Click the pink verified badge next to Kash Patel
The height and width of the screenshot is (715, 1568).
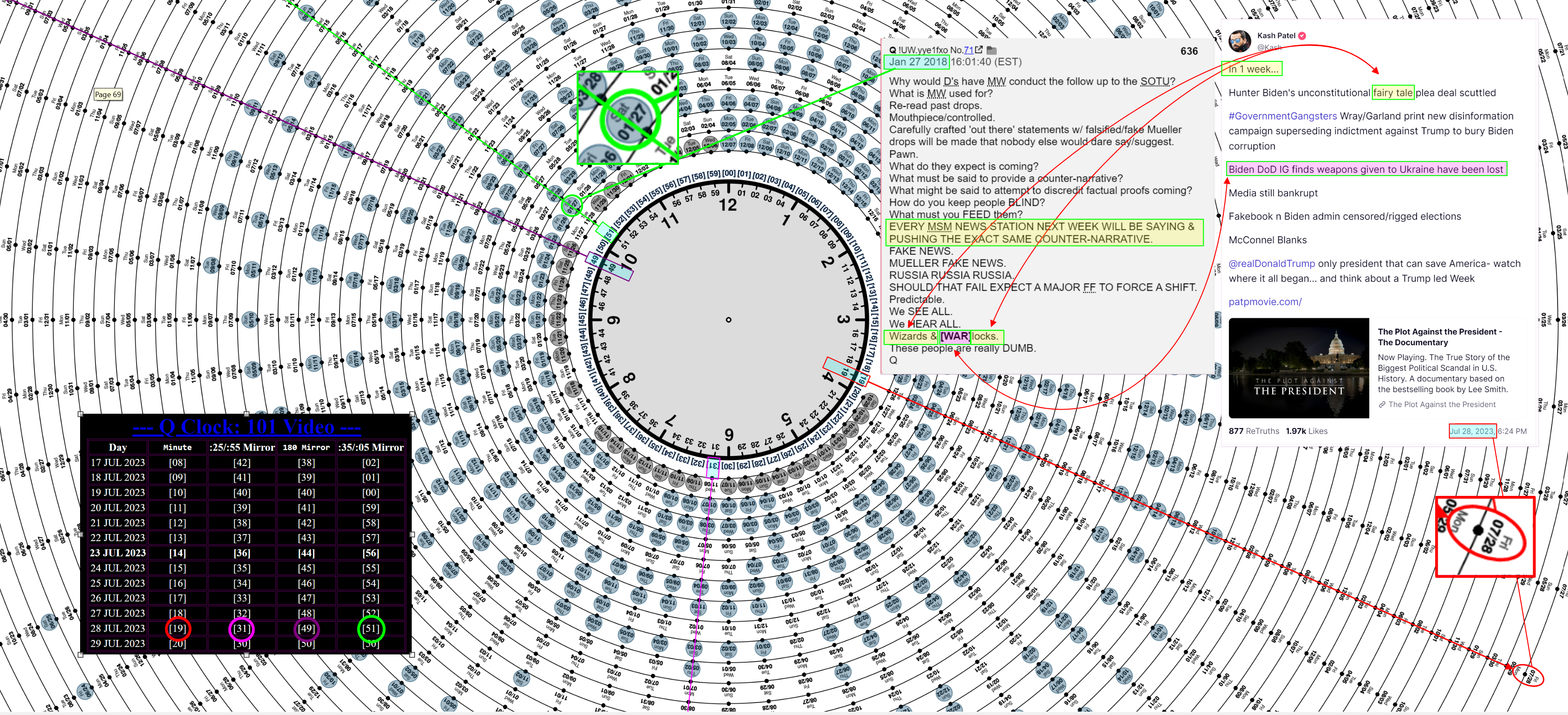pyautogui.click(x=1302, y=36)
